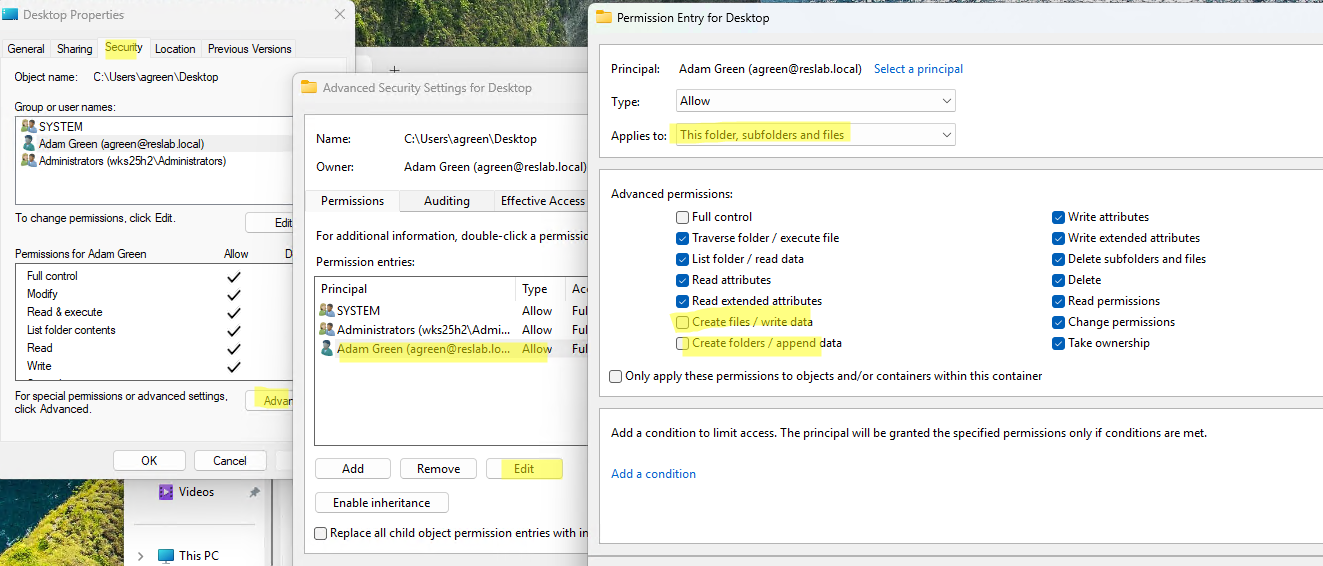The width and height of the screenshot is (1323, 566).
Task: Switch to General tab in Desktop Properties
Action: coord(26,49)
